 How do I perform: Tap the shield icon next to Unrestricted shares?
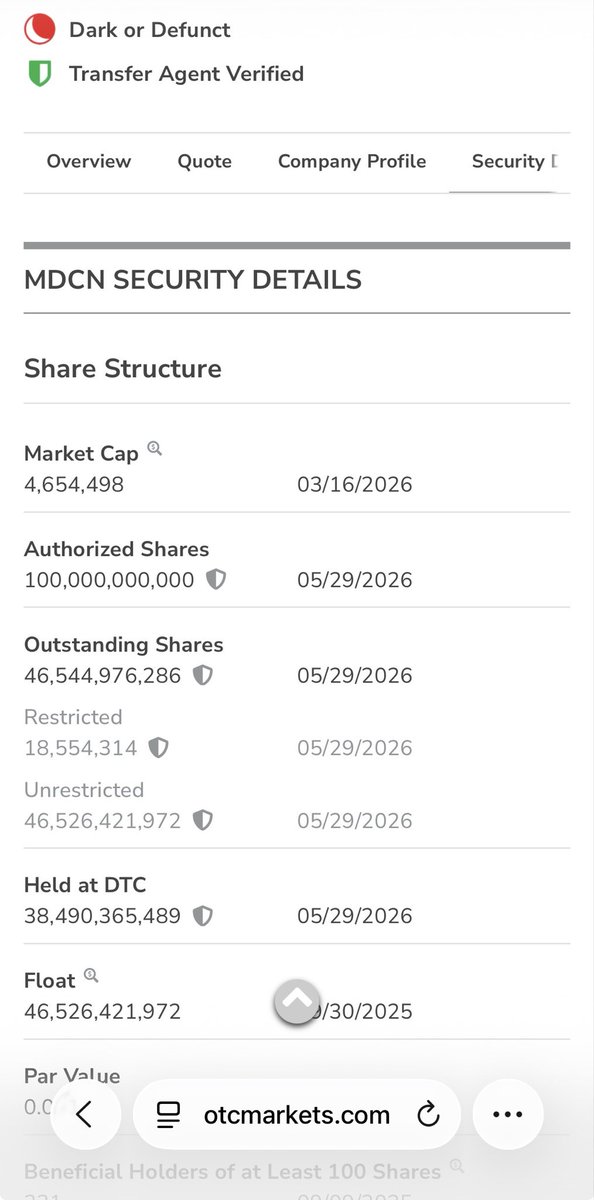(203, 820)
